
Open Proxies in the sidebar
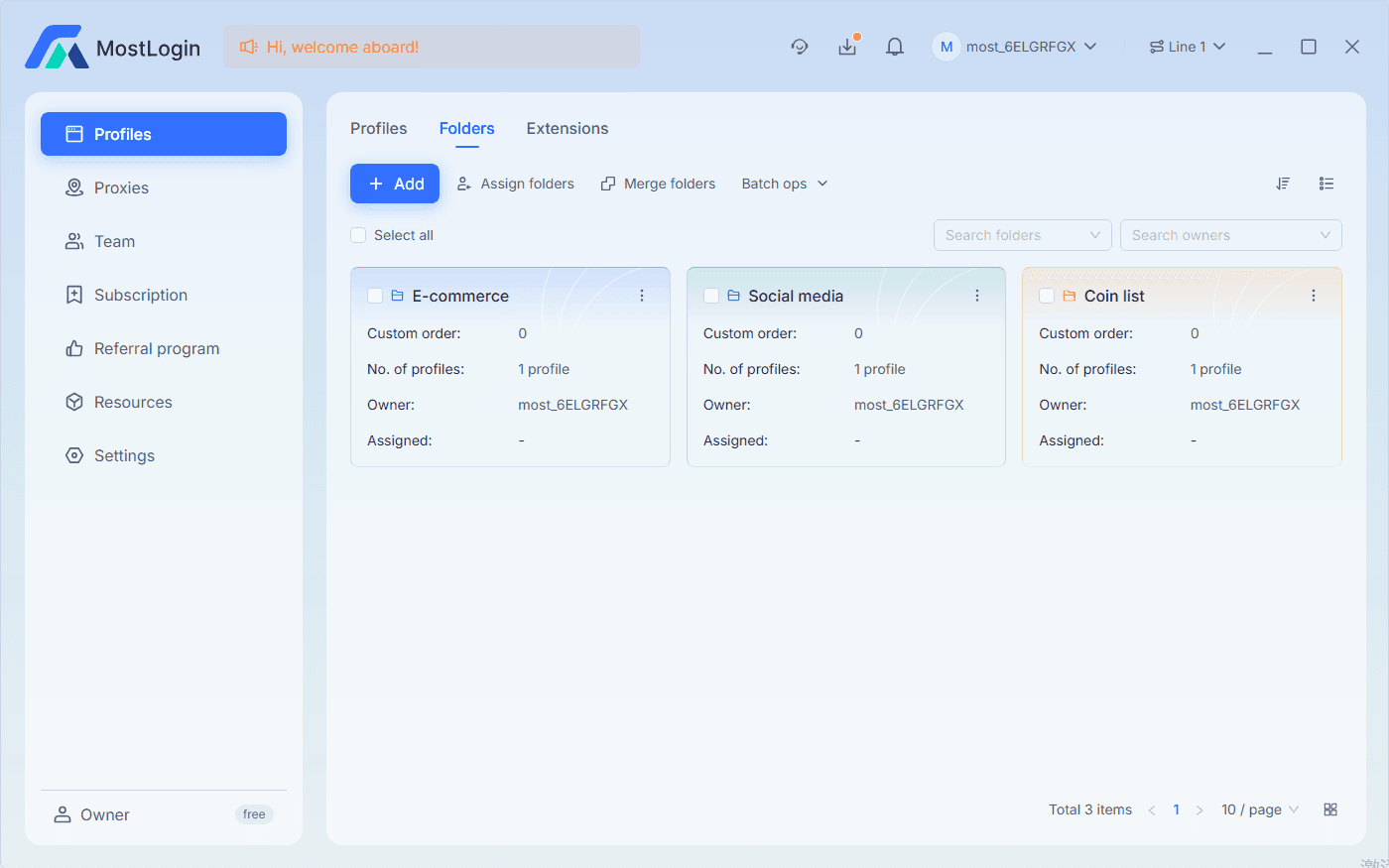(x=164, y=187)
